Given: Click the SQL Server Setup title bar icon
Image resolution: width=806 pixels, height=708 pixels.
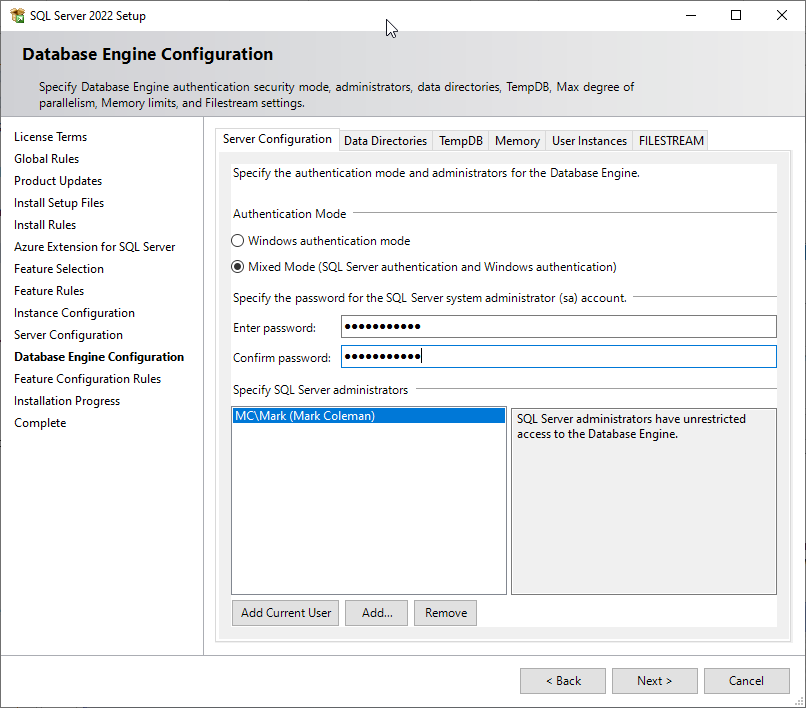Looking at the screenshot, I should point(17,16).
